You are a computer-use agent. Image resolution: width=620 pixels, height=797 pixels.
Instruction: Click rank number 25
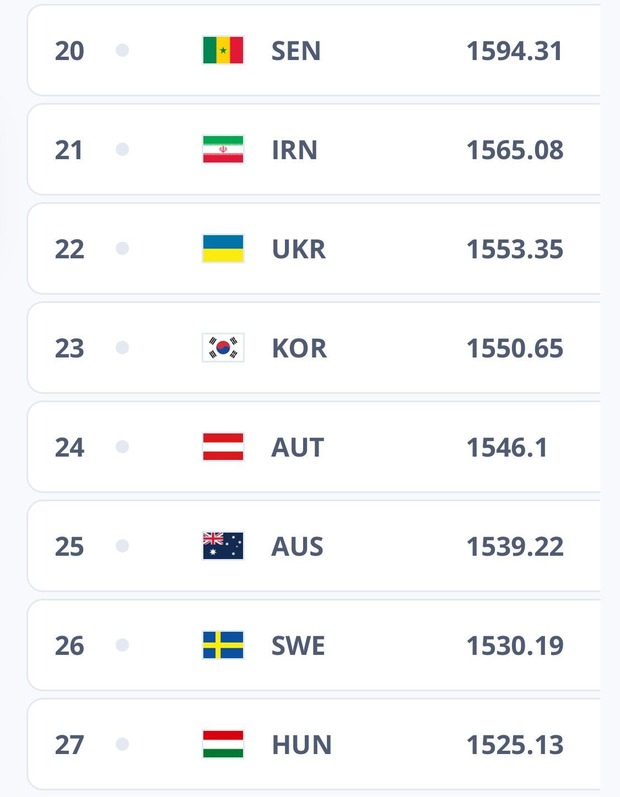pos(69,546)
